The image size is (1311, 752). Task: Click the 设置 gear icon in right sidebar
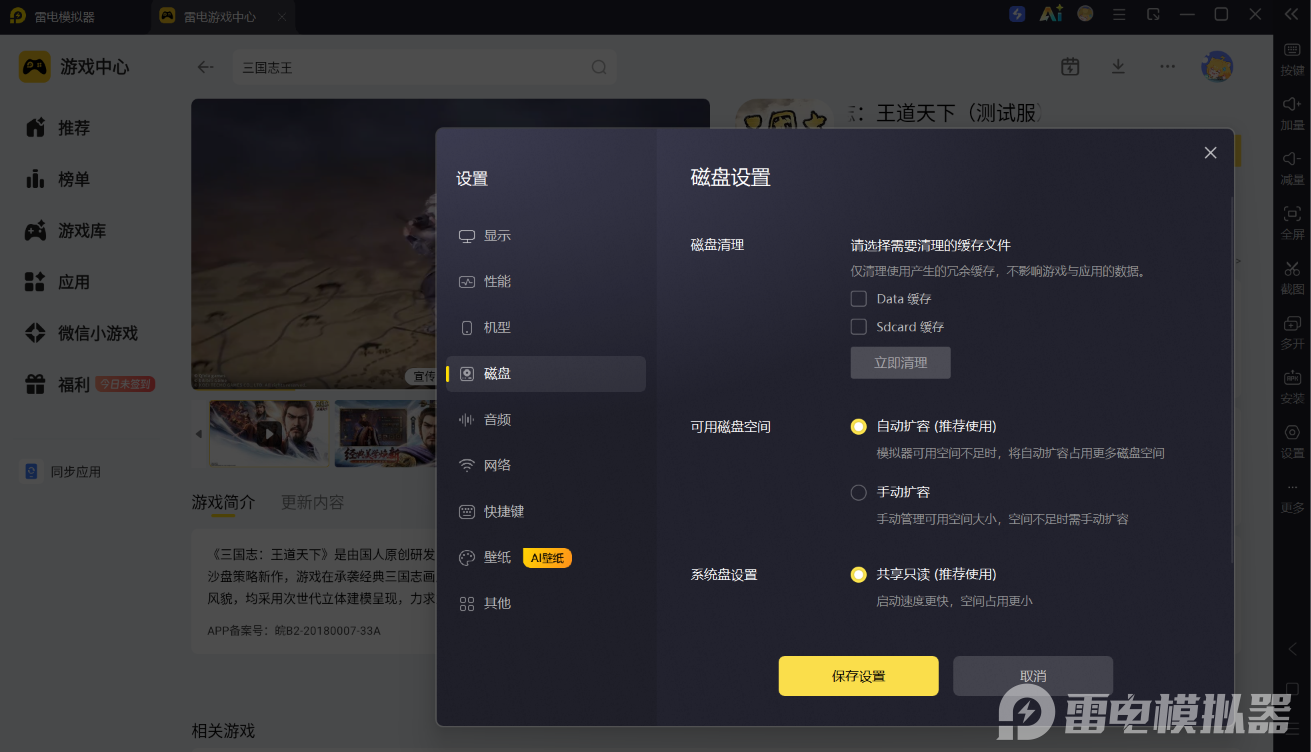click(1292, 442)
